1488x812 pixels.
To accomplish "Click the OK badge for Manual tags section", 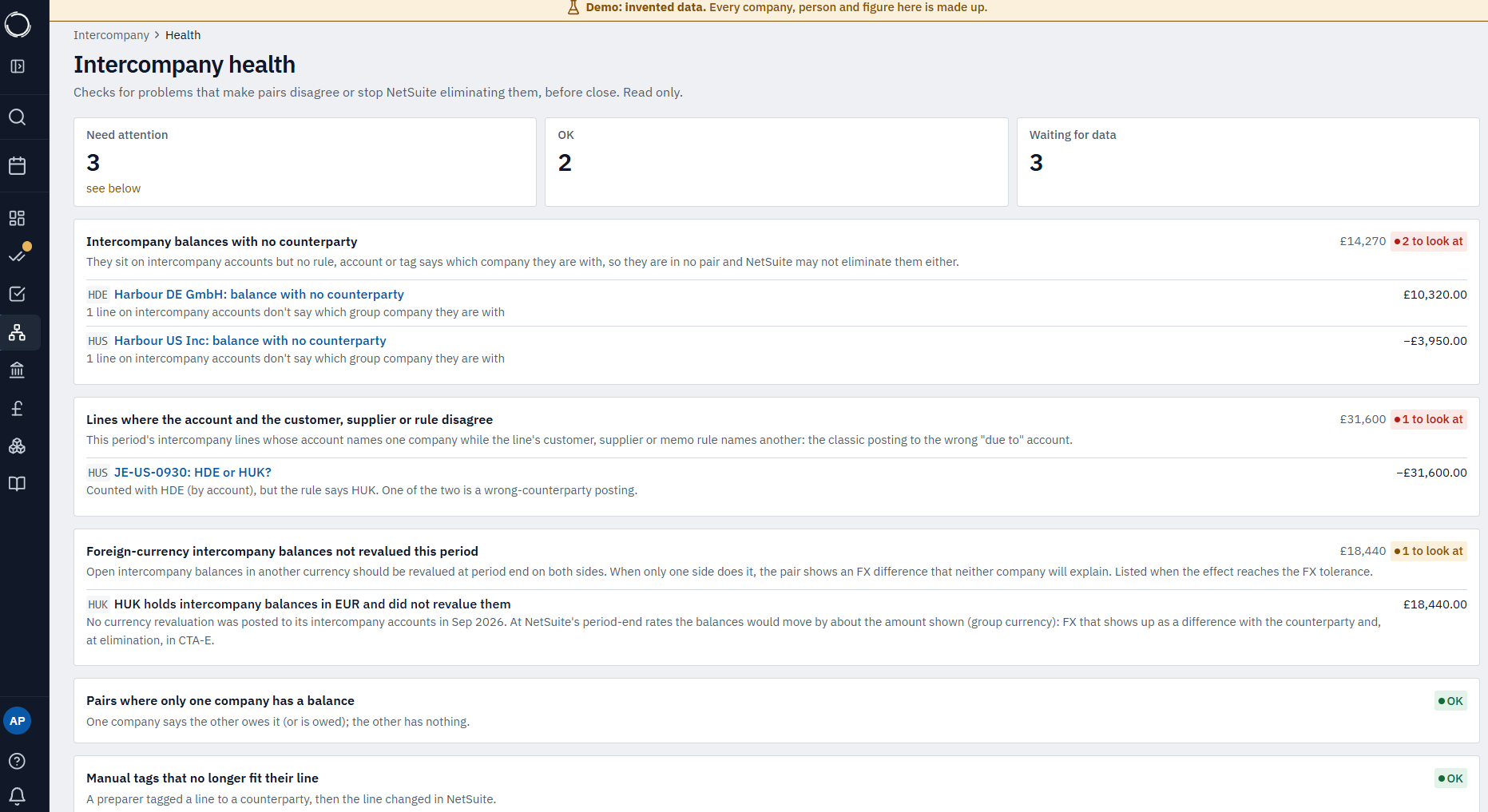I will [1450, 778].
